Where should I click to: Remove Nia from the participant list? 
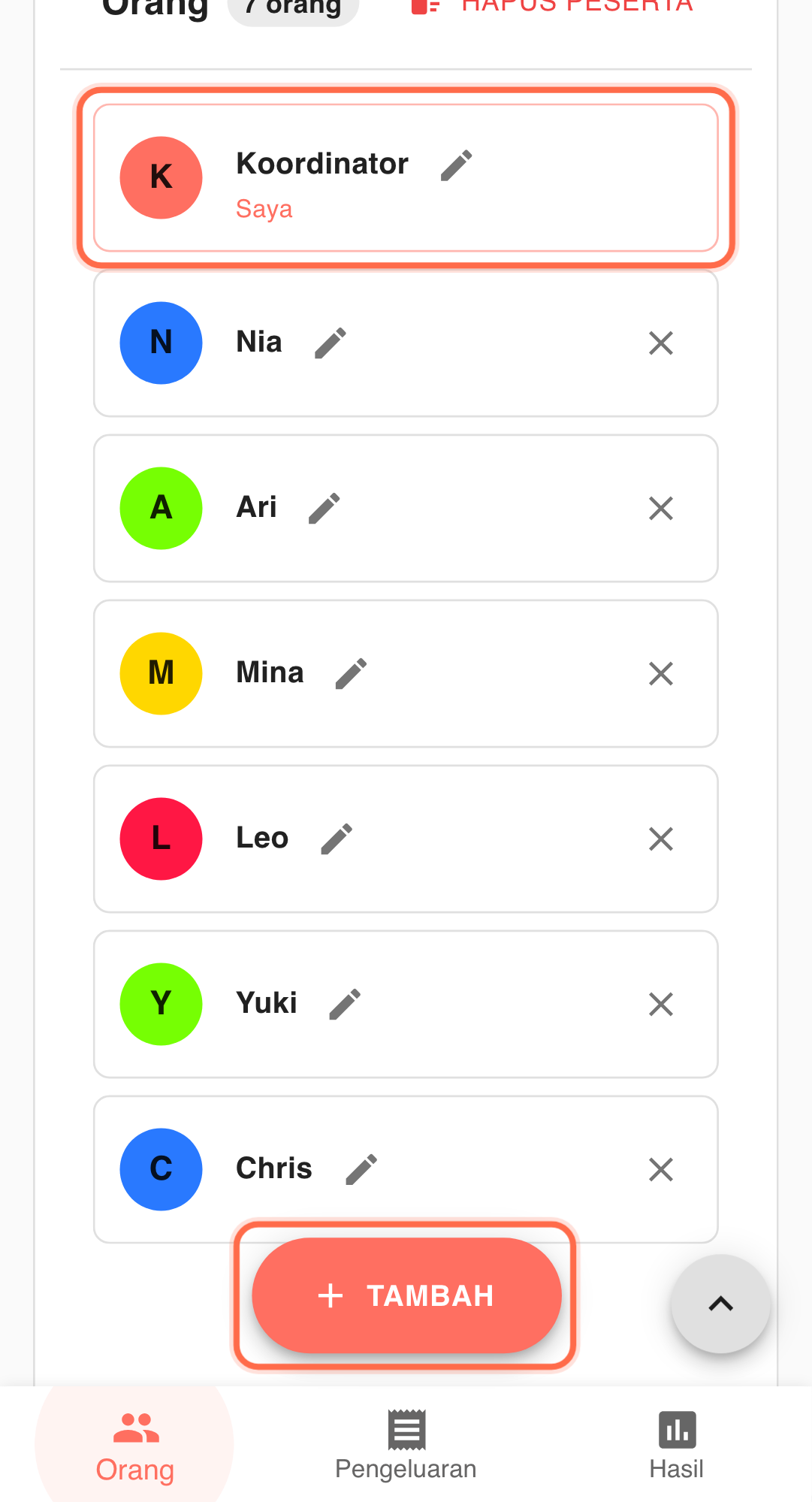(661, 343)
